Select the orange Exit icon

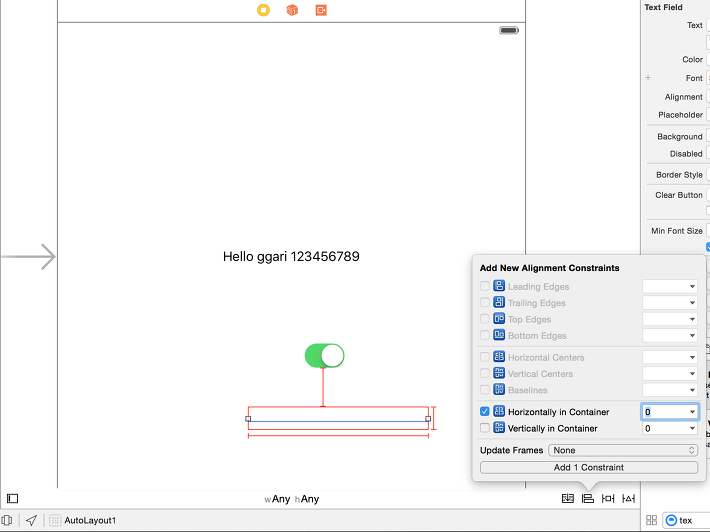321,10
